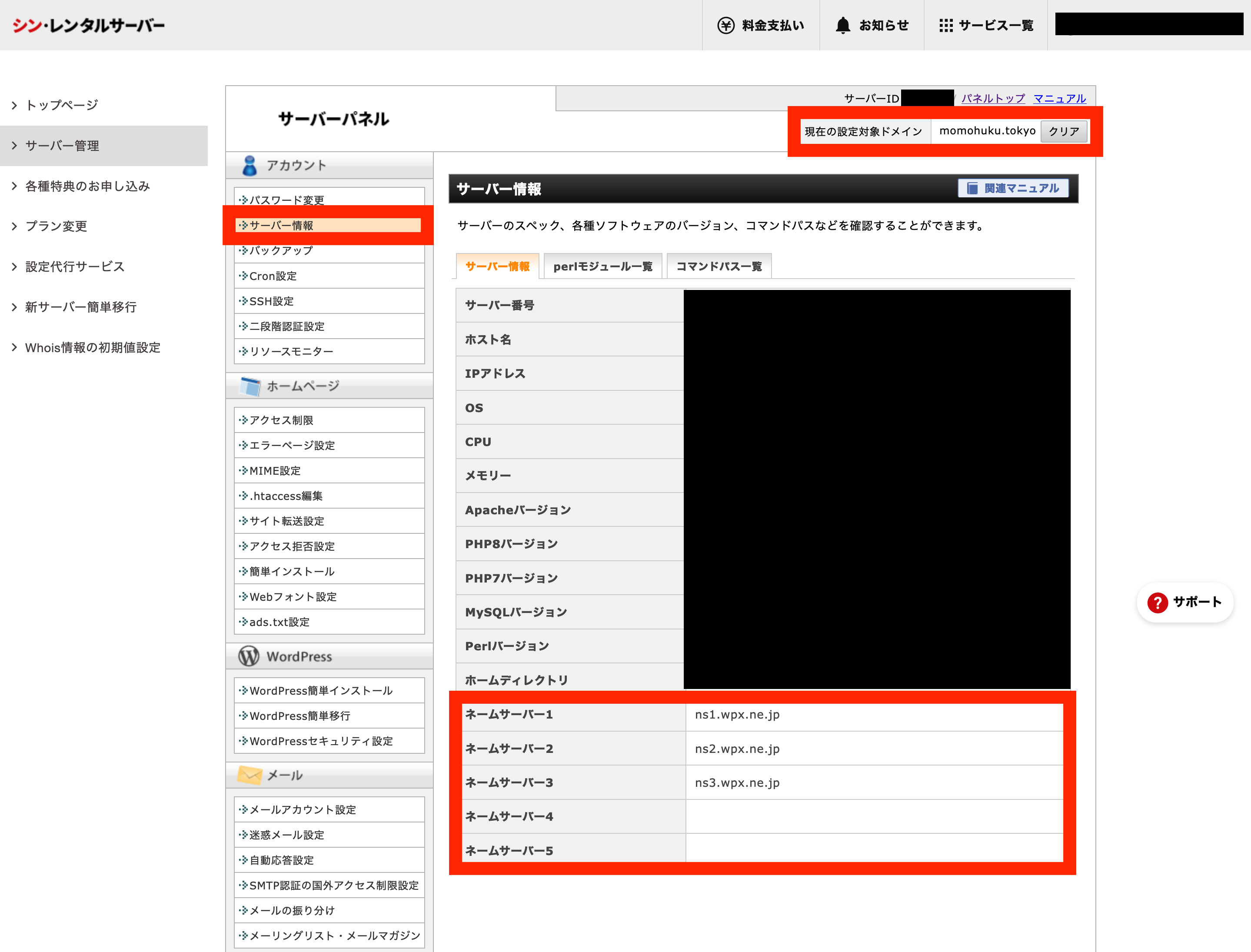Open ads.txt設定 menu item
This screenshot has height=952, width=1251.
click(x=329, y=622)
